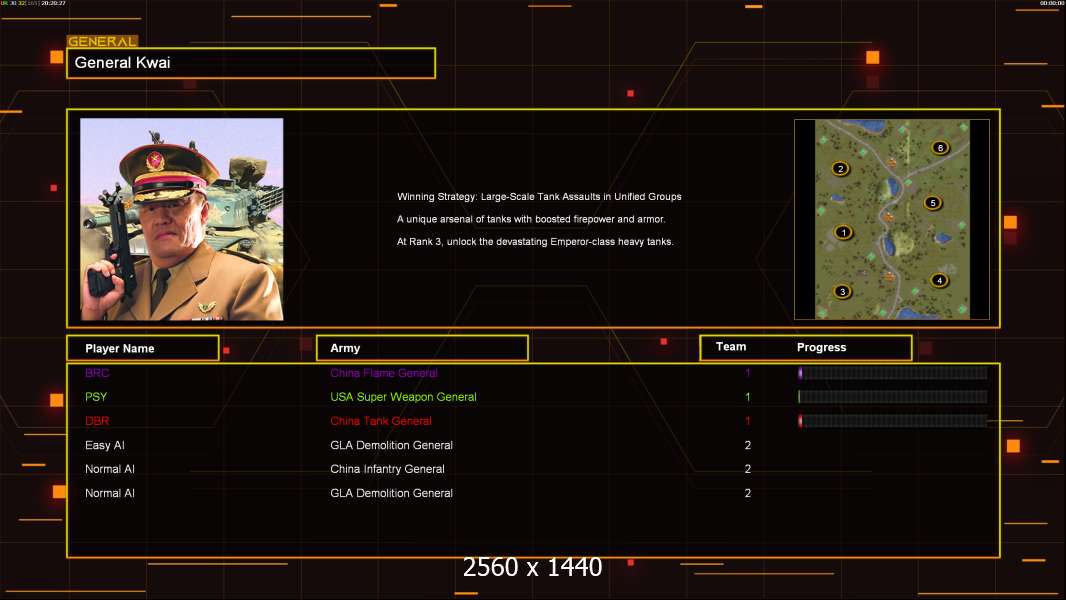Viewport: 1066px width, 600px height.
Task: Click start position marker 3 on minimap
Action: [x=842, y=292]
